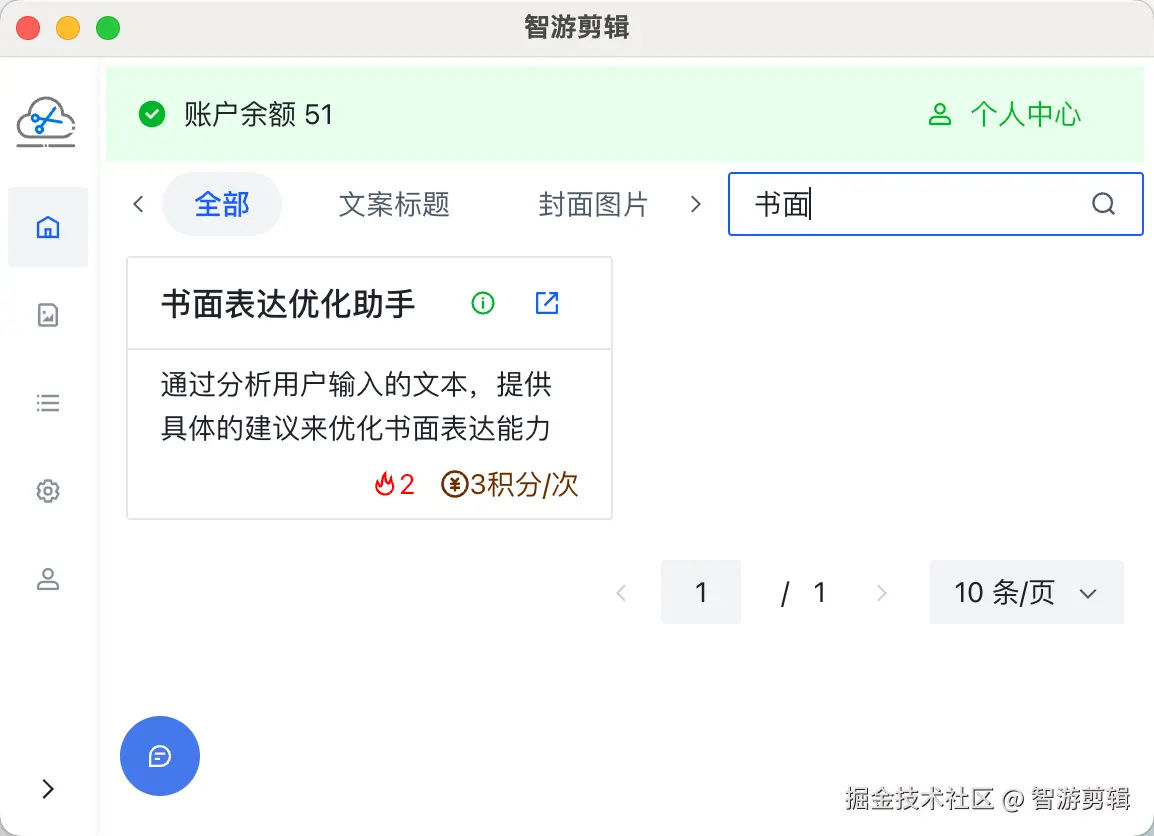
Task: Open the list view sidebar icon
Action: coord(48,403)
